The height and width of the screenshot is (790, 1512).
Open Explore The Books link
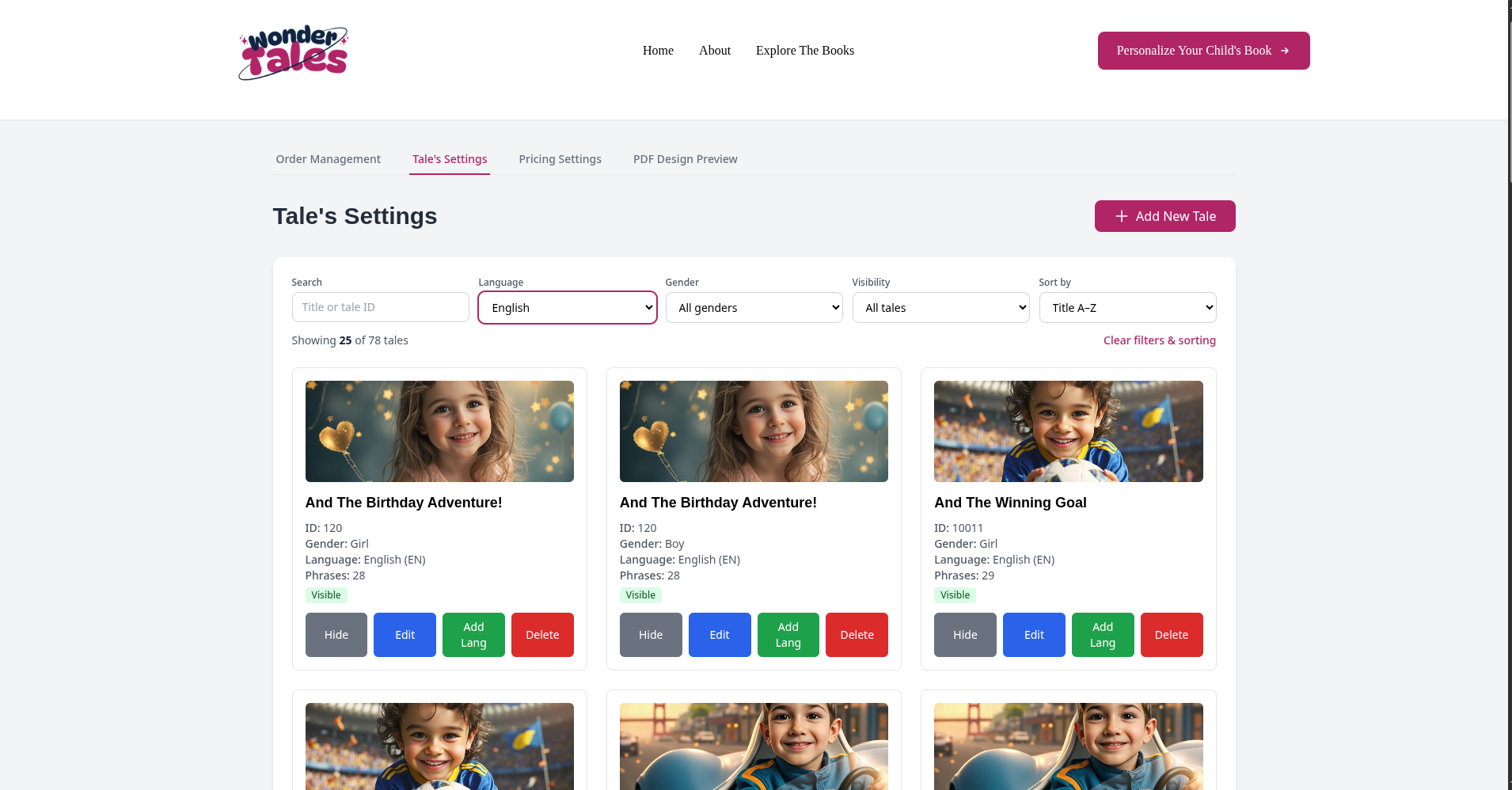(805, 51)
